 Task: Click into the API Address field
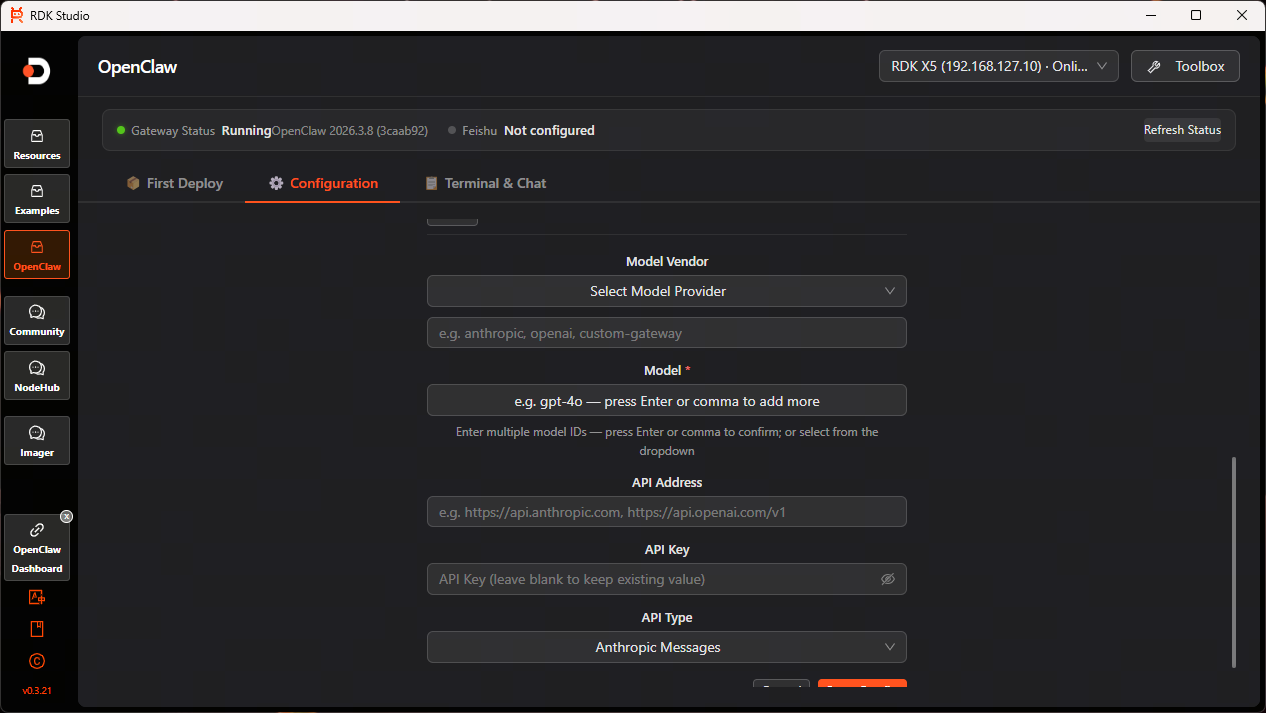(667, 512)
